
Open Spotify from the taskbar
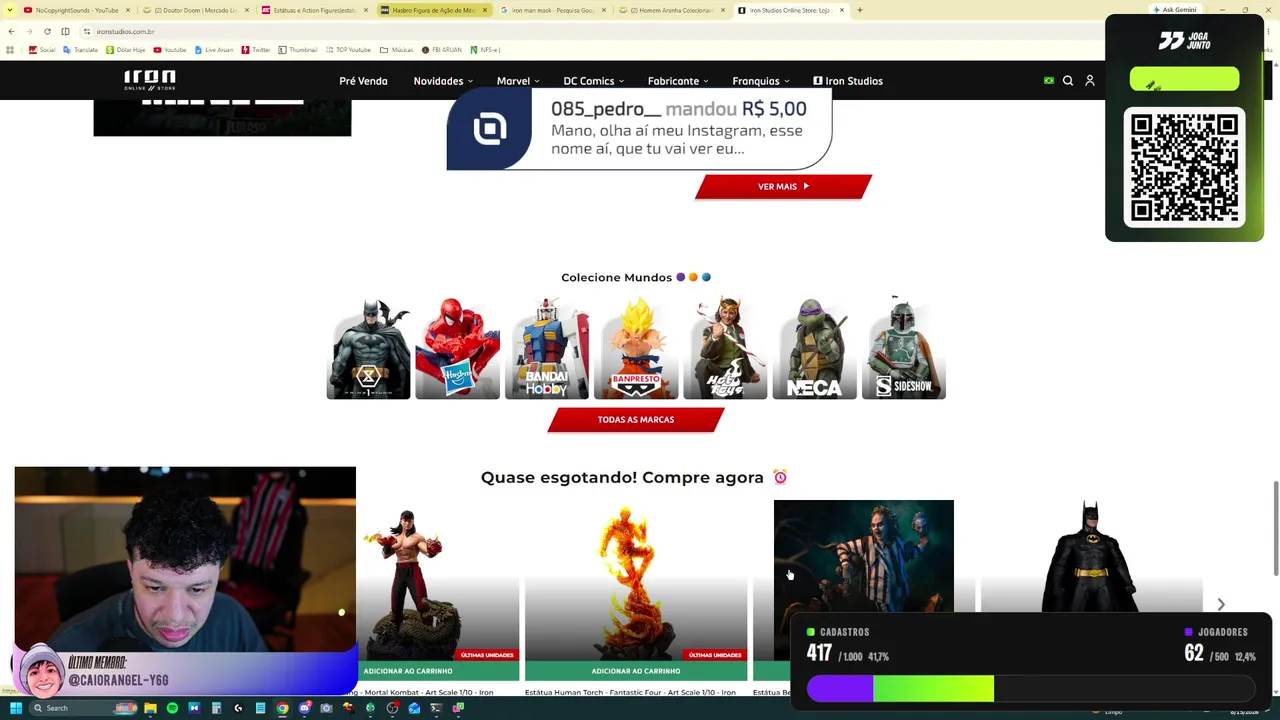[172, 708]
